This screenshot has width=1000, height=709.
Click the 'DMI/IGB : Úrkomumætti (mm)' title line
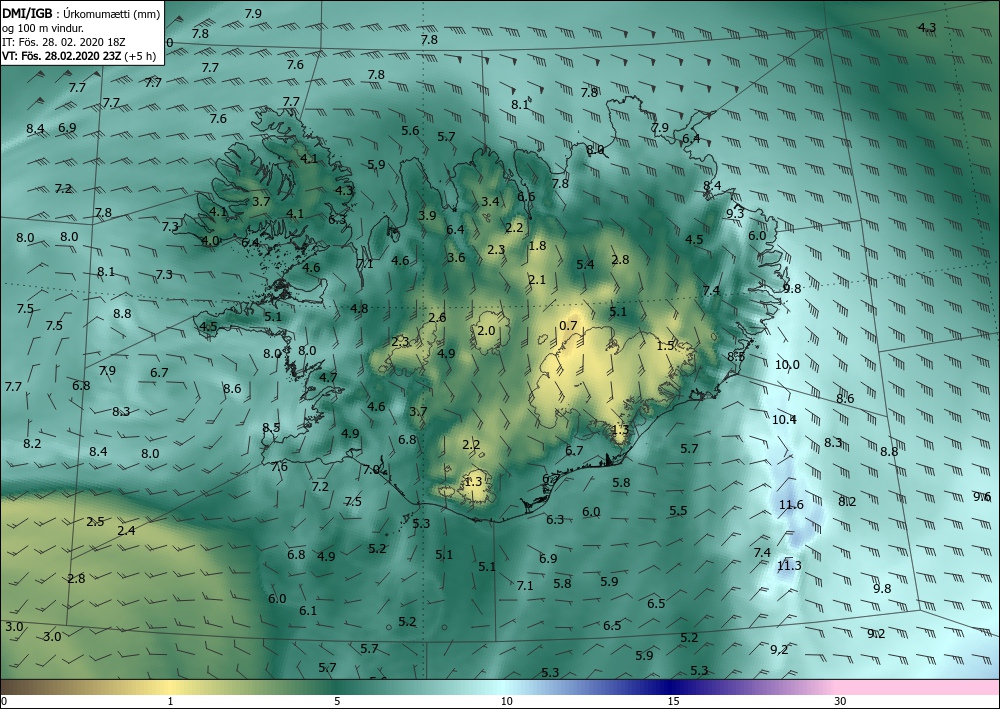(x=81, y=15)
